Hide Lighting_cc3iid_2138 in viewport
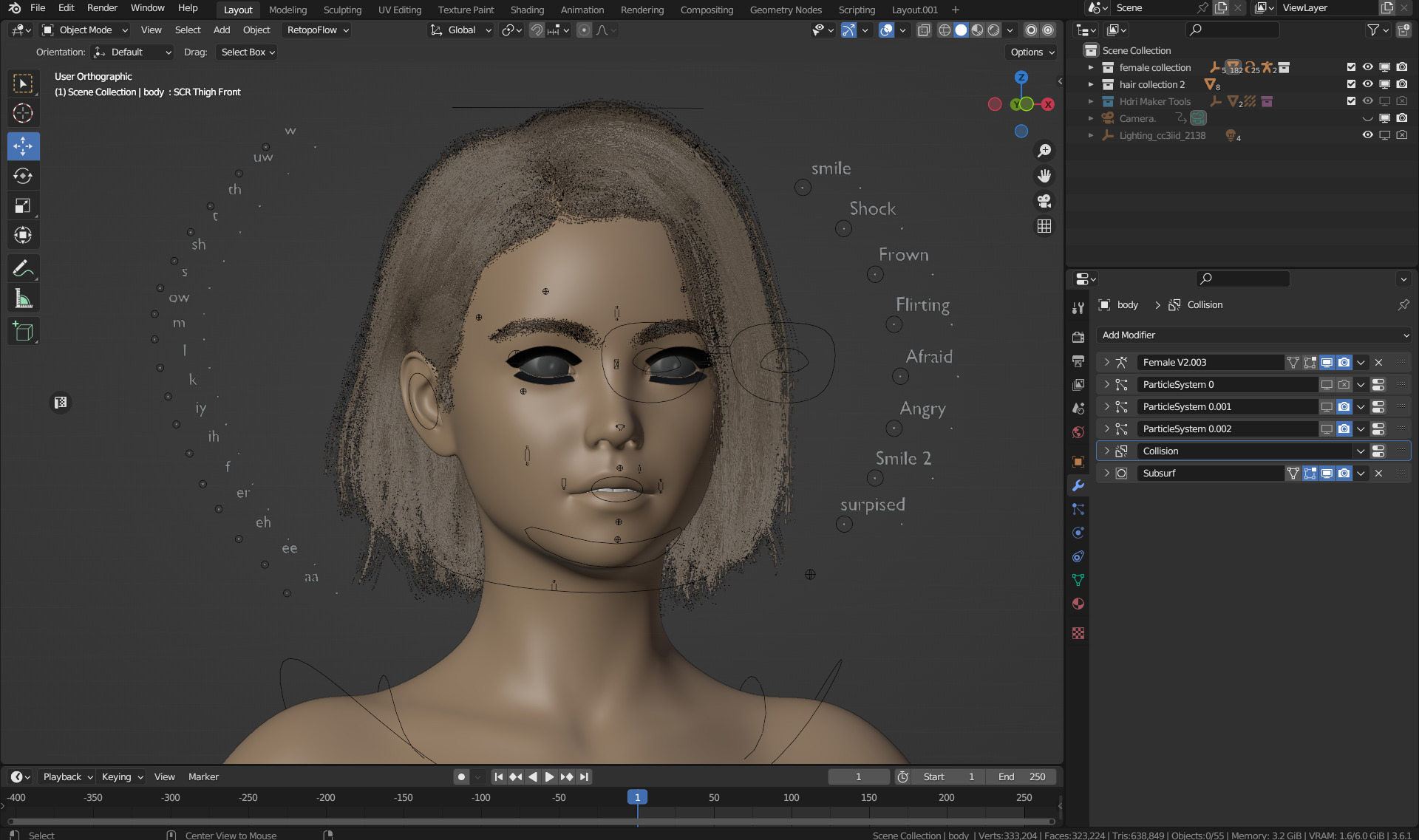 (x=1368, y=135)
